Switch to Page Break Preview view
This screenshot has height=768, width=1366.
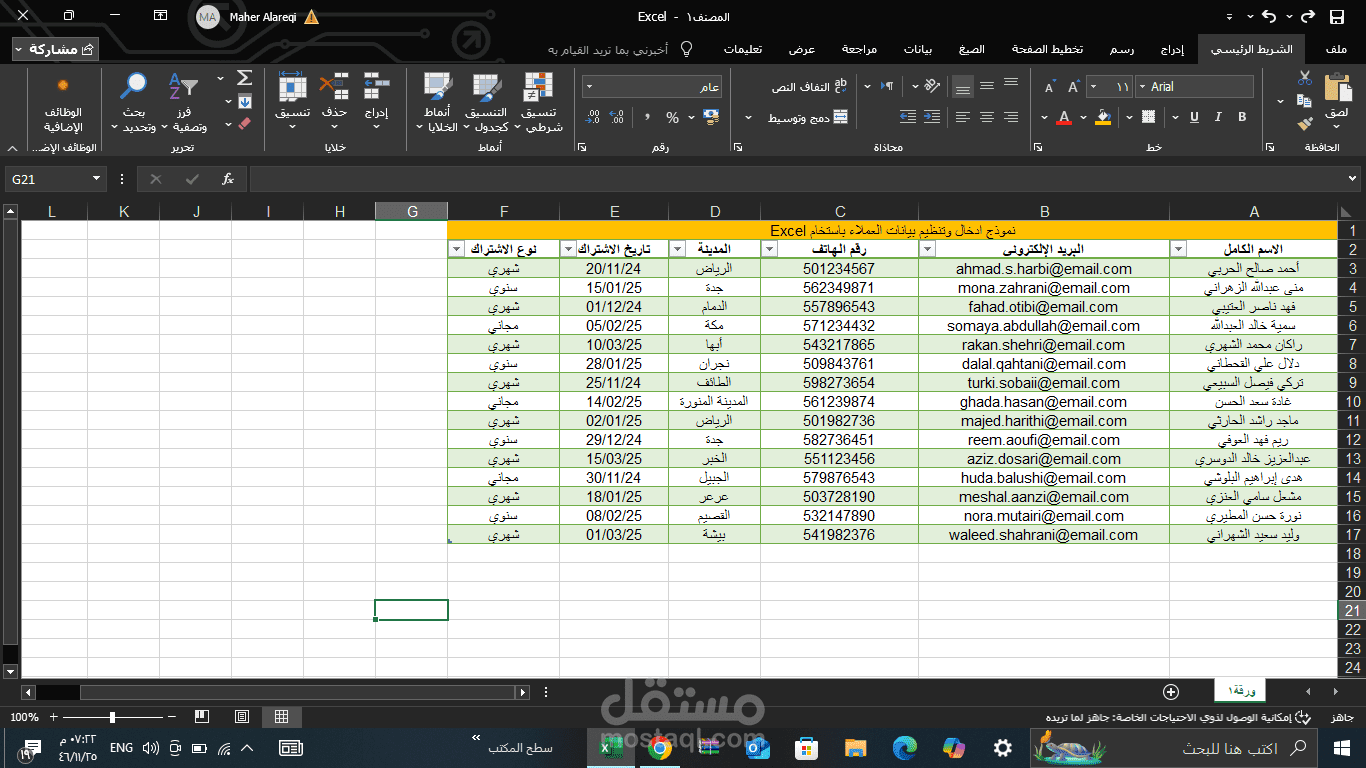[202, 716]
